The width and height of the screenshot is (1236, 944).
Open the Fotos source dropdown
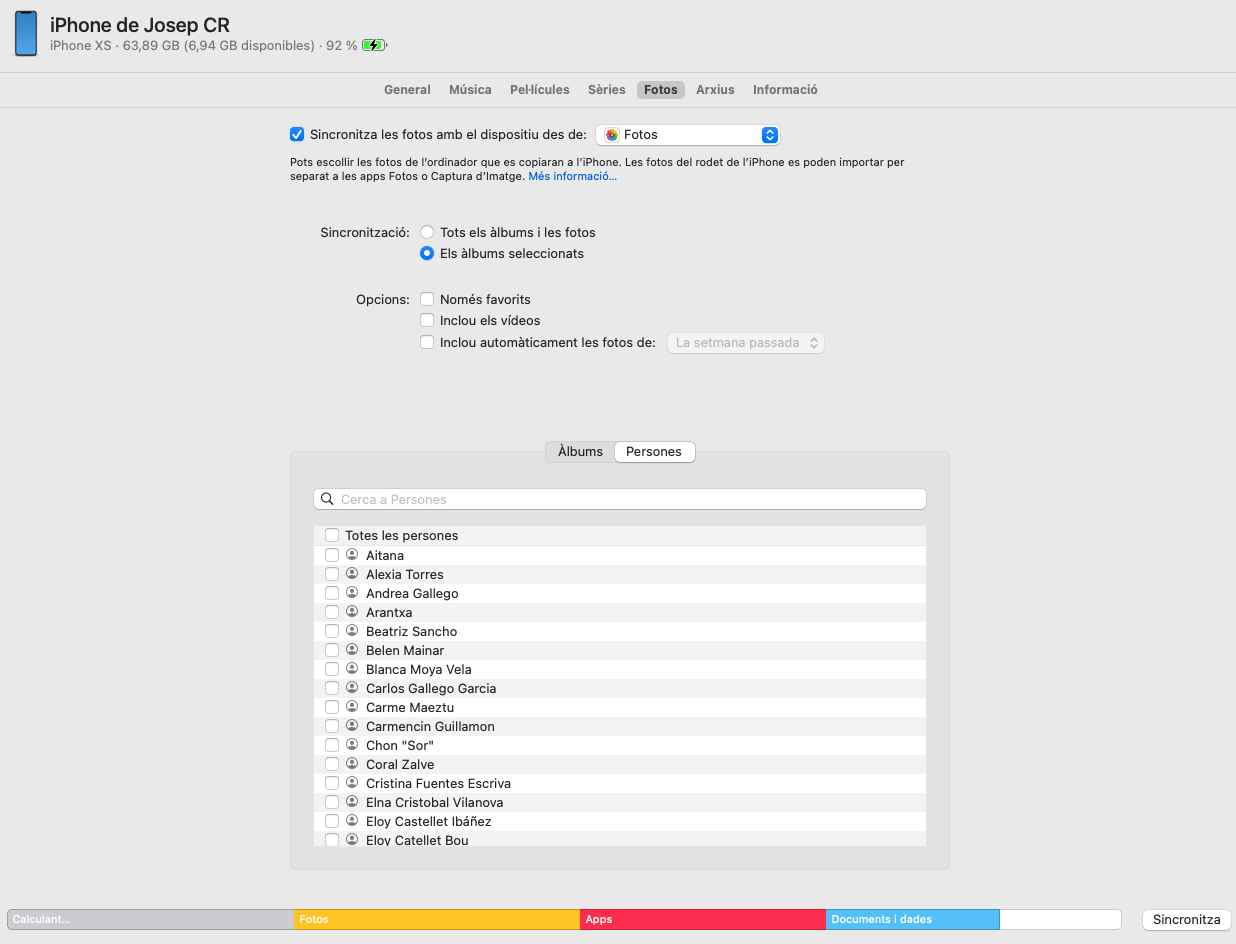tap(688, 135)
